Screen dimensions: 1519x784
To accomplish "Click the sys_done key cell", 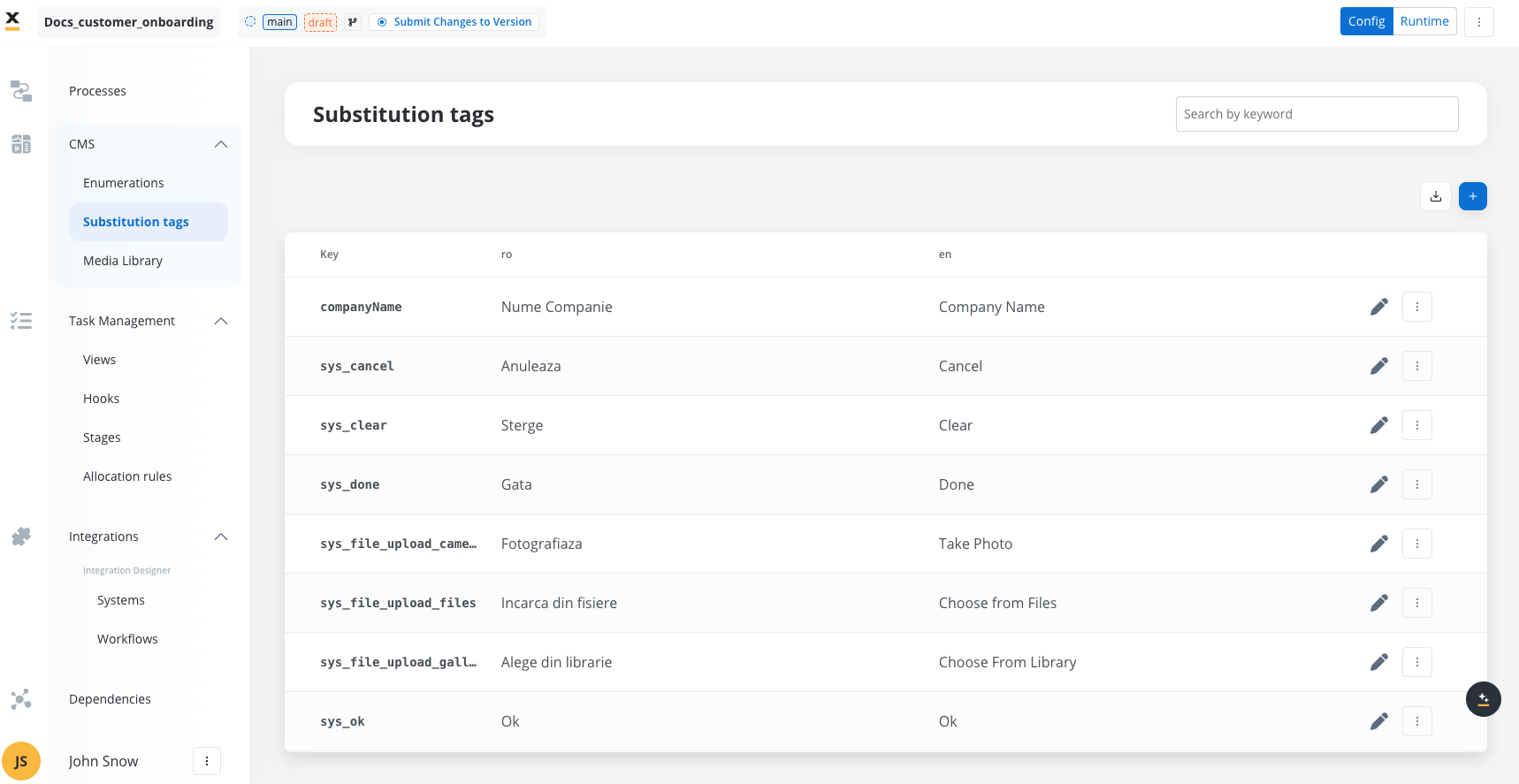I will click(350, 484).
